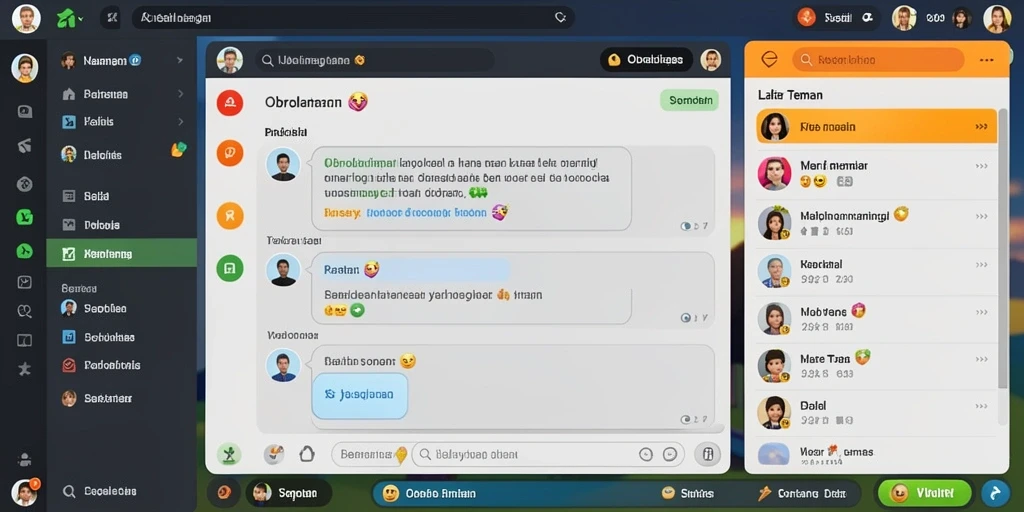Viewport: 1024px width, 512px height.
Task: Click the orange circle icon in friends panel header
Action: [x=769, y=59]
